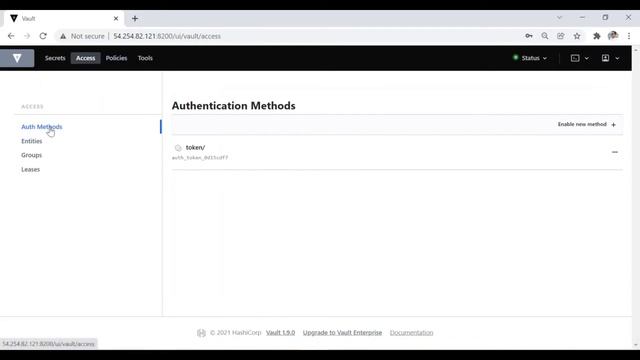Click the browser forward arrow
Image resolution: width=640 pixels, height=360 pixels.
click(x=27, y=36)
